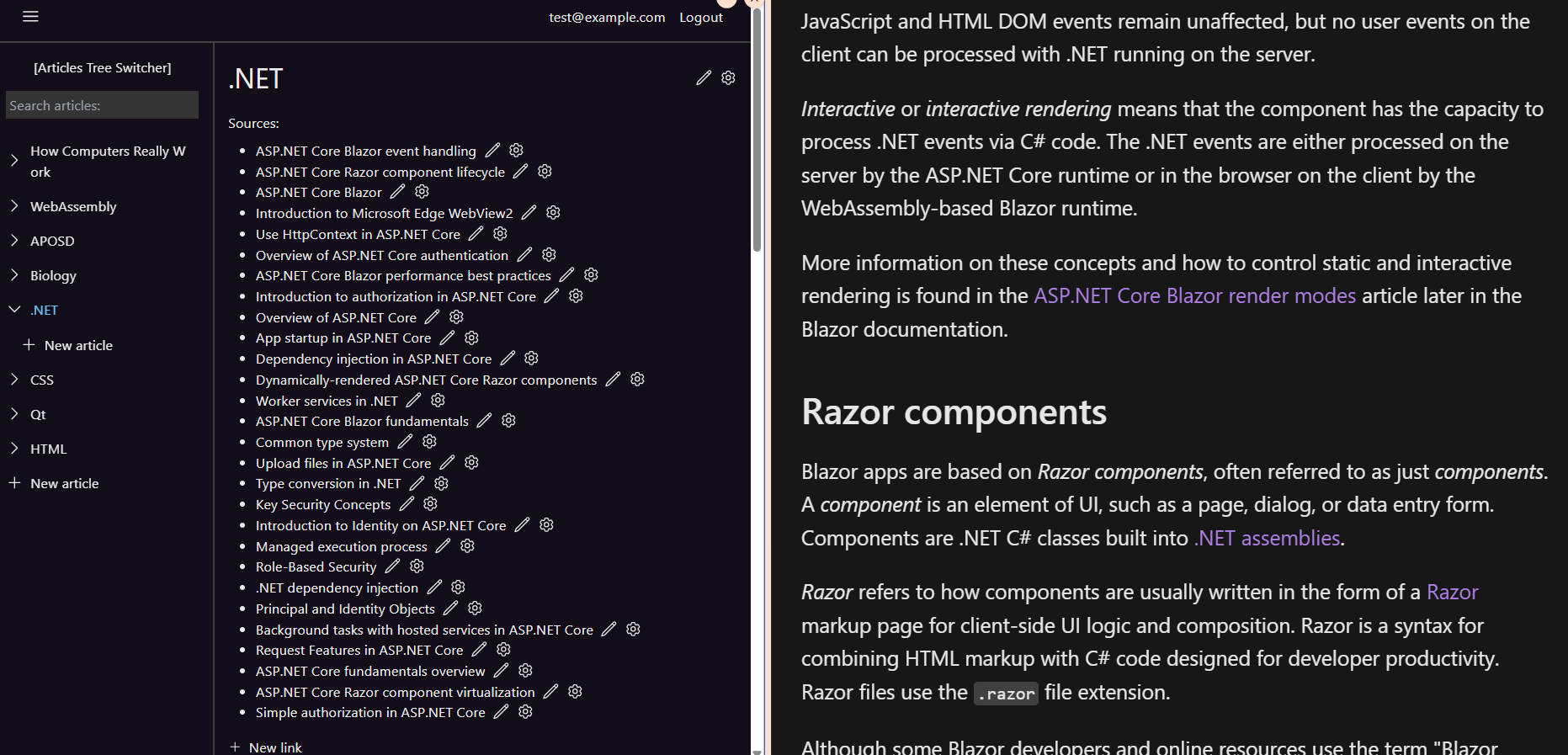Click the Logout link
Screen dimensions: 1568x755
click(x=701, y=17)
